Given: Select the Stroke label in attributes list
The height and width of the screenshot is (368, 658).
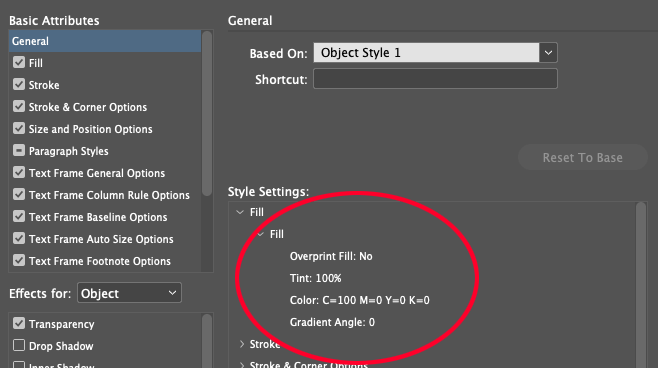Looking at the screenshot, I should click(44, 85).
